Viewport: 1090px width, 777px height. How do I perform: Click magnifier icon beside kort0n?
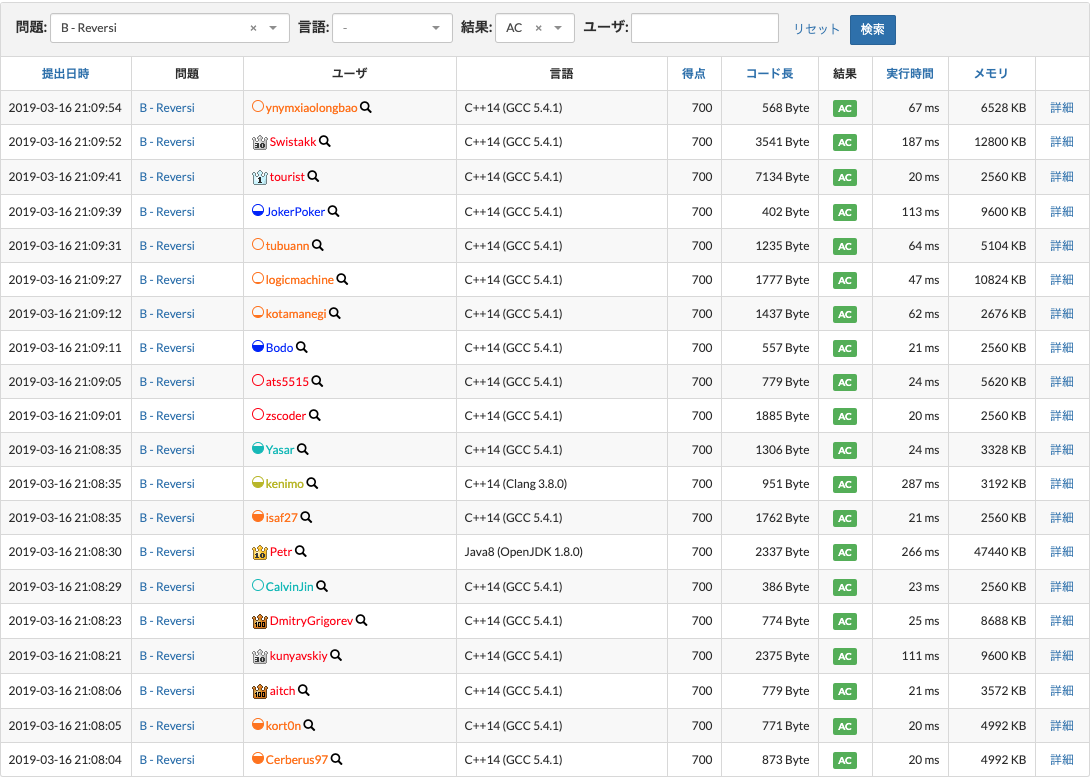point(309,726)
